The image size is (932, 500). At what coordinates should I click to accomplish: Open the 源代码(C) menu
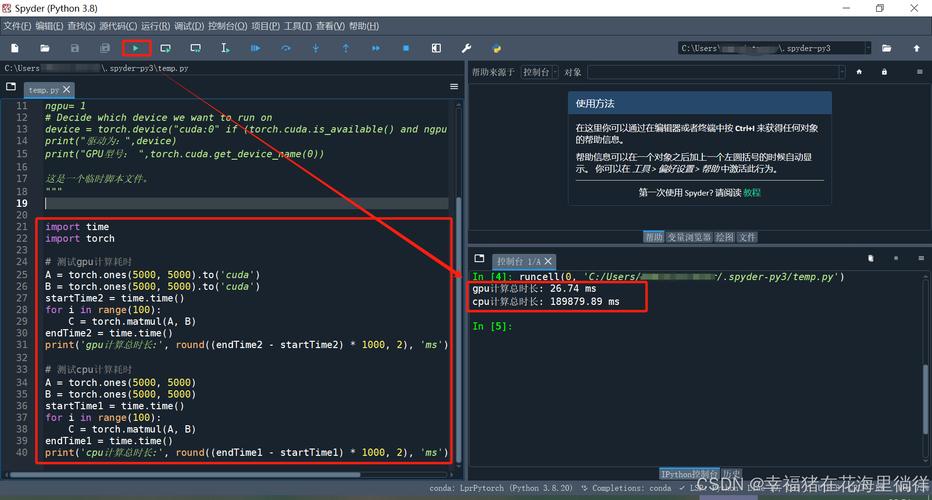[118, 26]
